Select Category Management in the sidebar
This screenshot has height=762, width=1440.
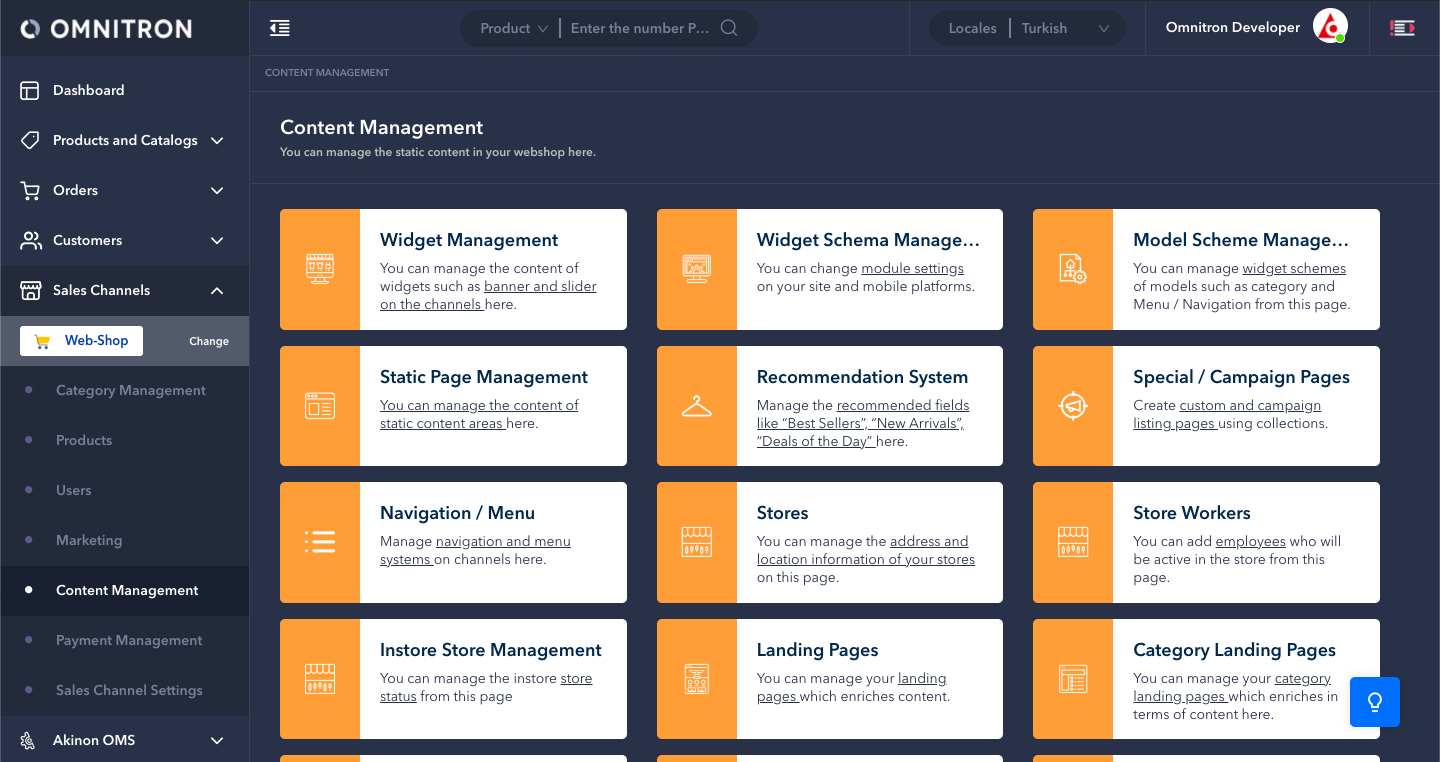click(130, 390)
